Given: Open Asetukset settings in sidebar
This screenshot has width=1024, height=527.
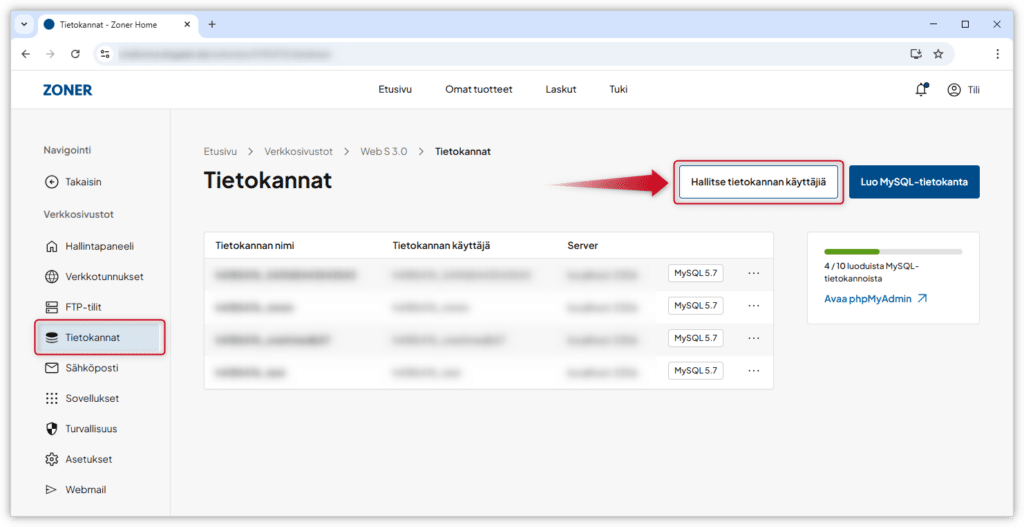Looking at the screenshot, I should pyautogui.click(x=88, y=459).
